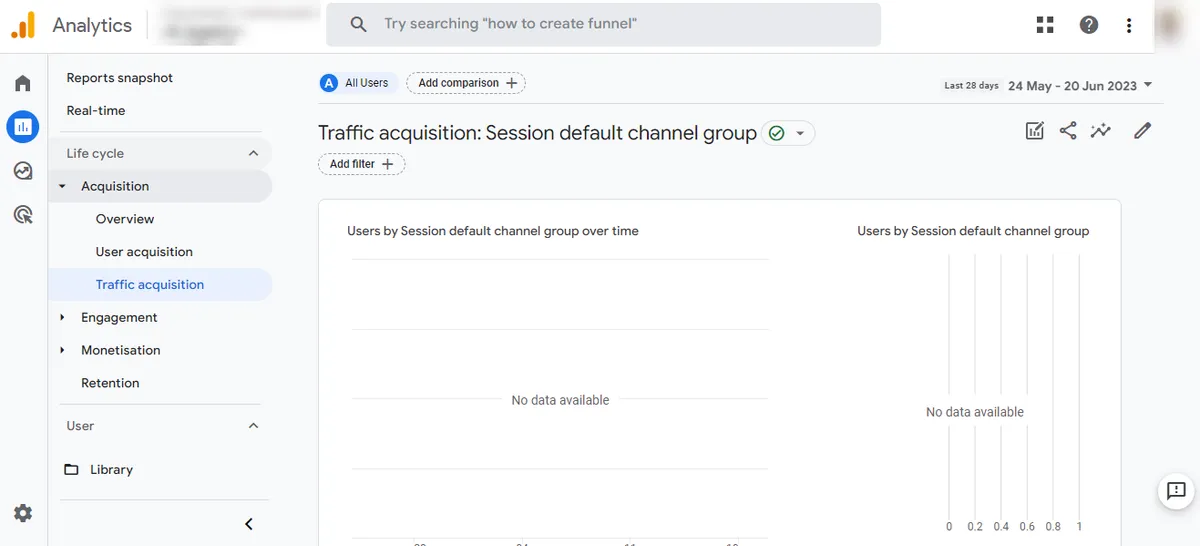Open Reports snapshot
The height and width of the screenshot is (546, 1200).
click(x=120, y=78)
